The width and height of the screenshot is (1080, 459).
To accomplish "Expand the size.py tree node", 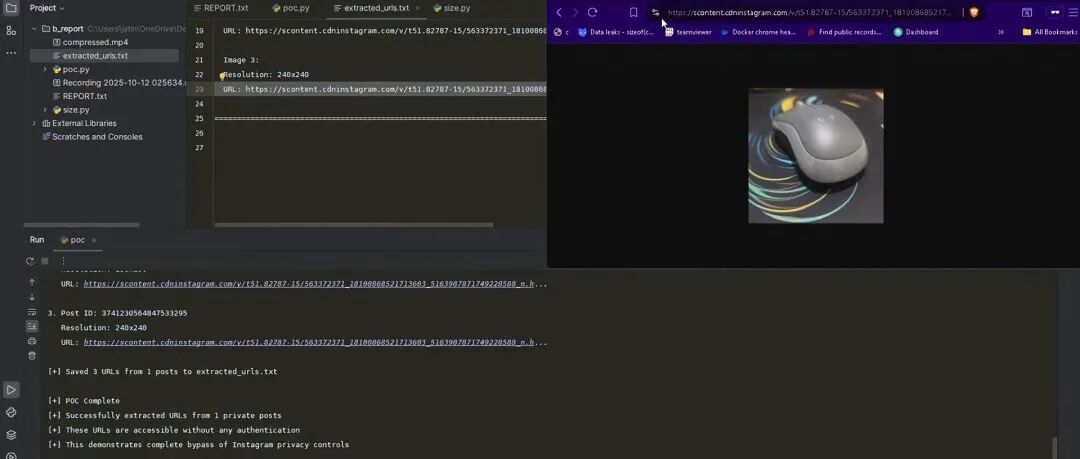I will coord(45,110).
